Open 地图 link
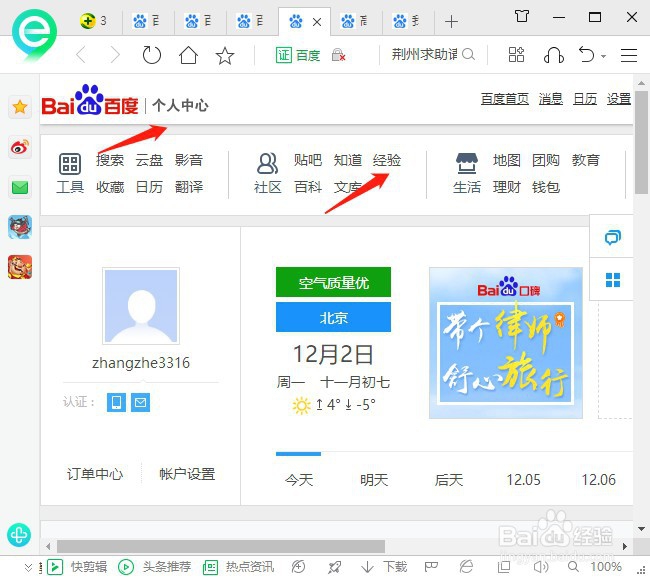 pos(506,160)
